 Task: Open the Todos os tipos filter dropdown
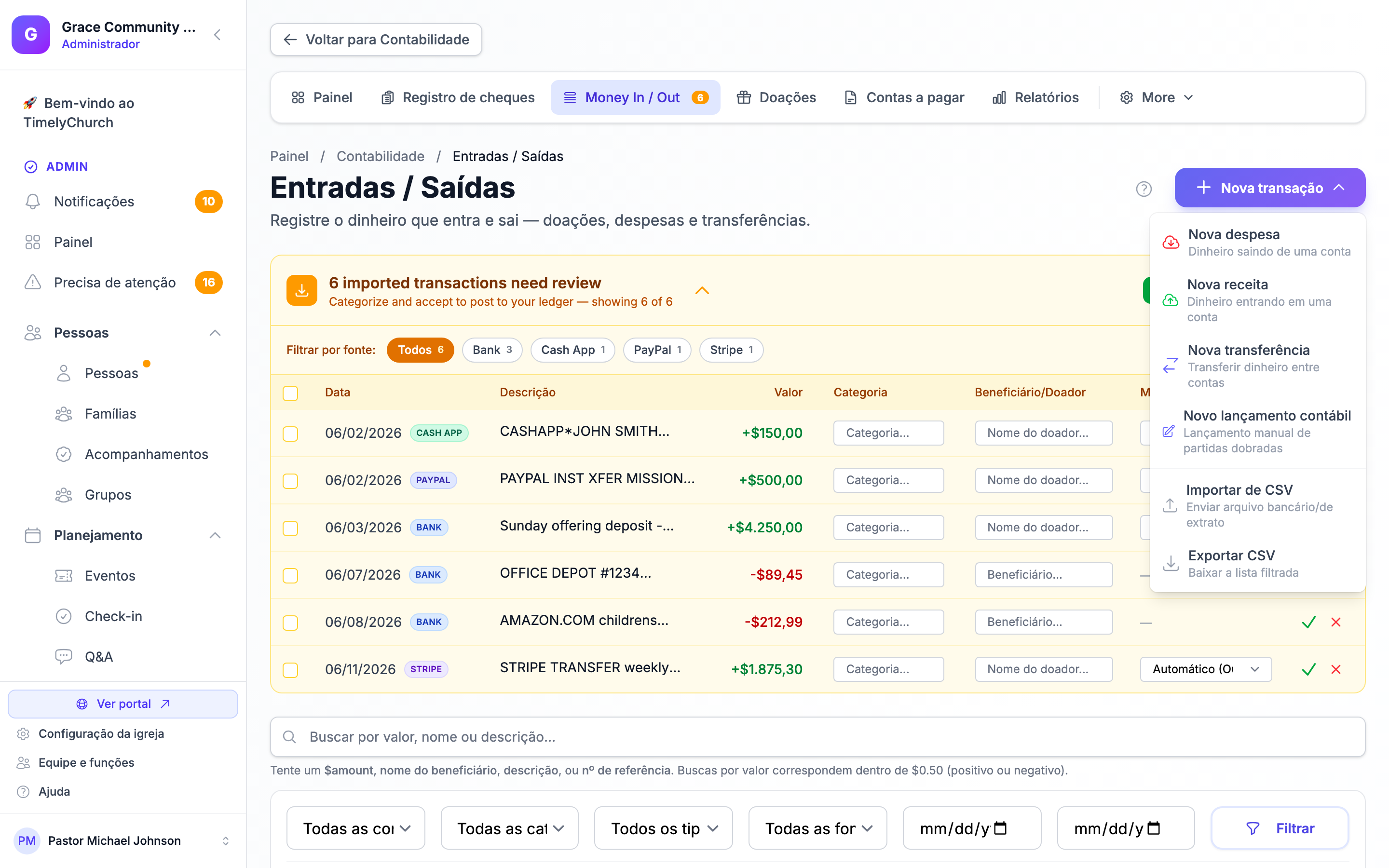pyautogui.click(x=664, y=828)
